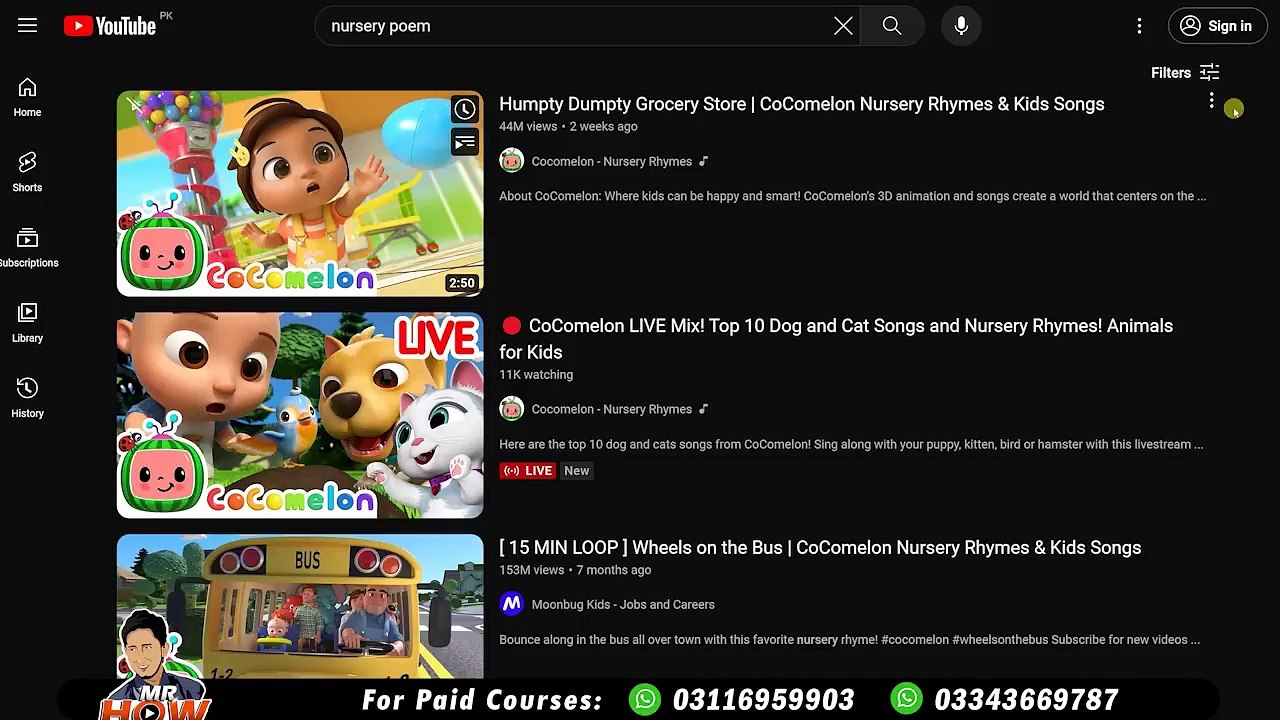The height and width of the screenshot is (720, 1280).
Task: Click the "Here are the top 10 dog and cats songs" description
Action: pos(851,444)
